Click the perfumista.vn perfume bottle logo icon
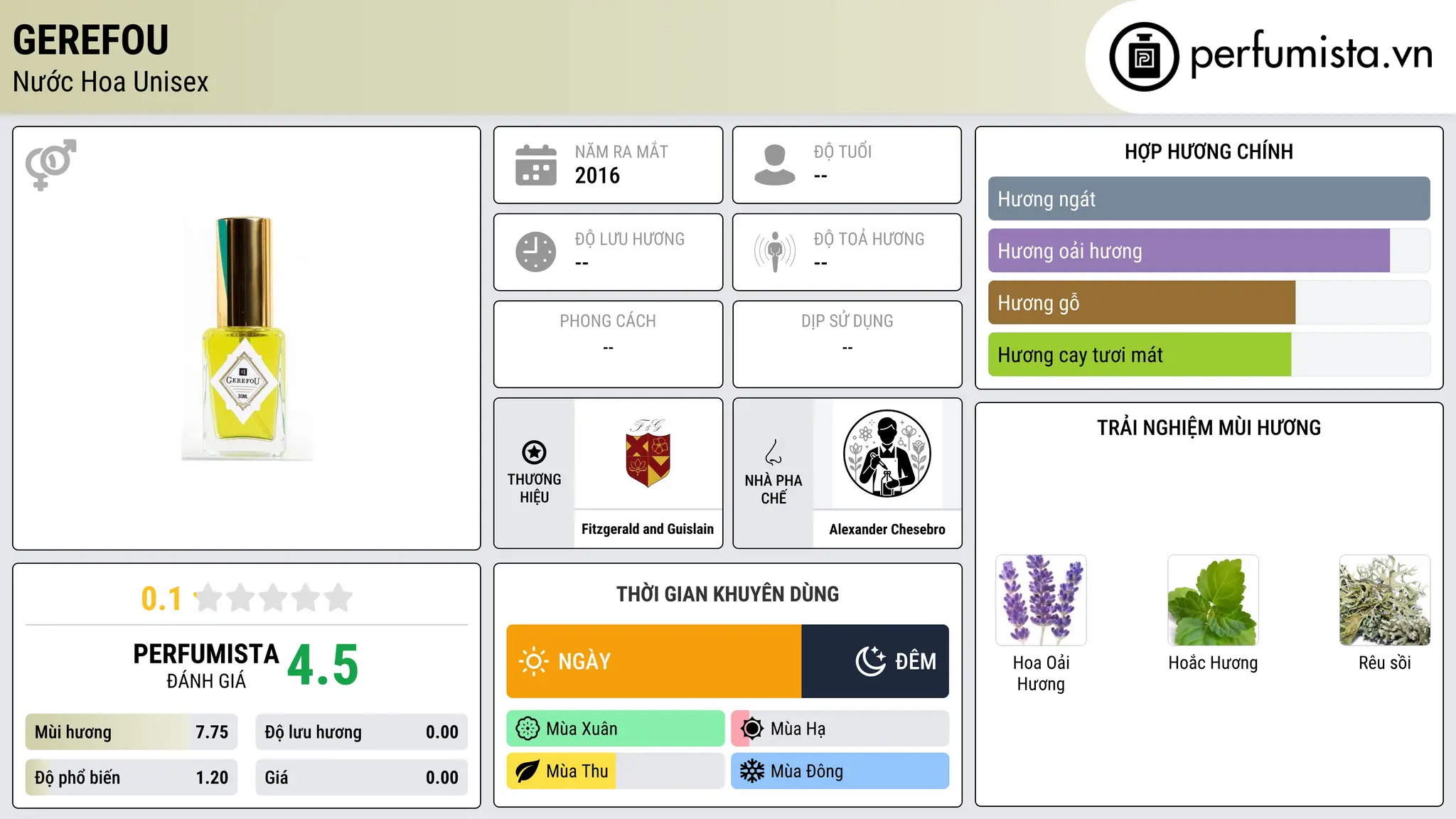Screen dimensions: 1456x819 pyautogui.click(x=1144, y=57)
